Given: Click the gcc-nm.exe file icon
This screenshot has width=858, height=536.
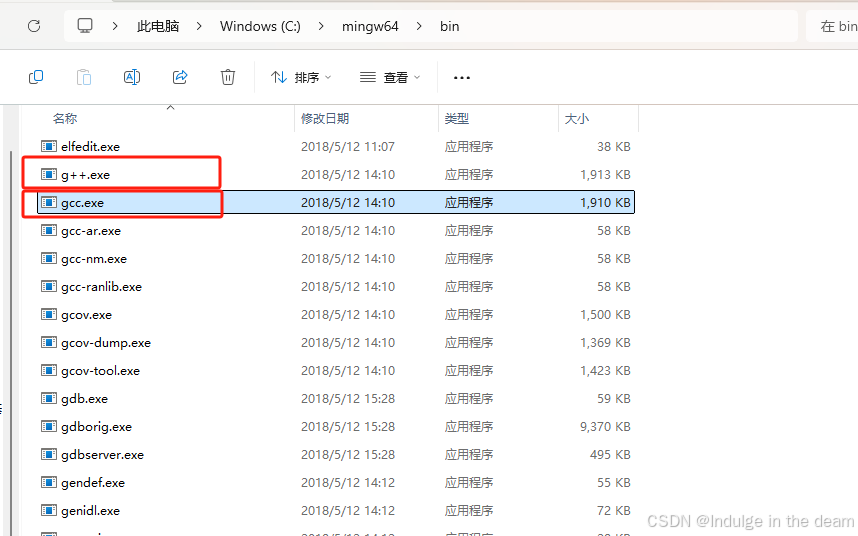Looking at the screenshot, I should point(49,258).
